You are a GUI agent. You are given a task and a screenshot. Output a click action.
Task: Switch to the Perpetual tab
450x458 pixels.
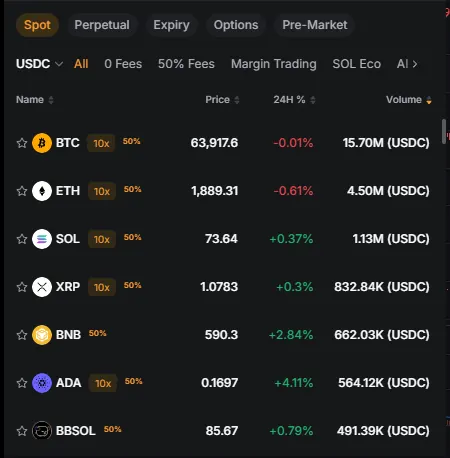tap(102, 25)
